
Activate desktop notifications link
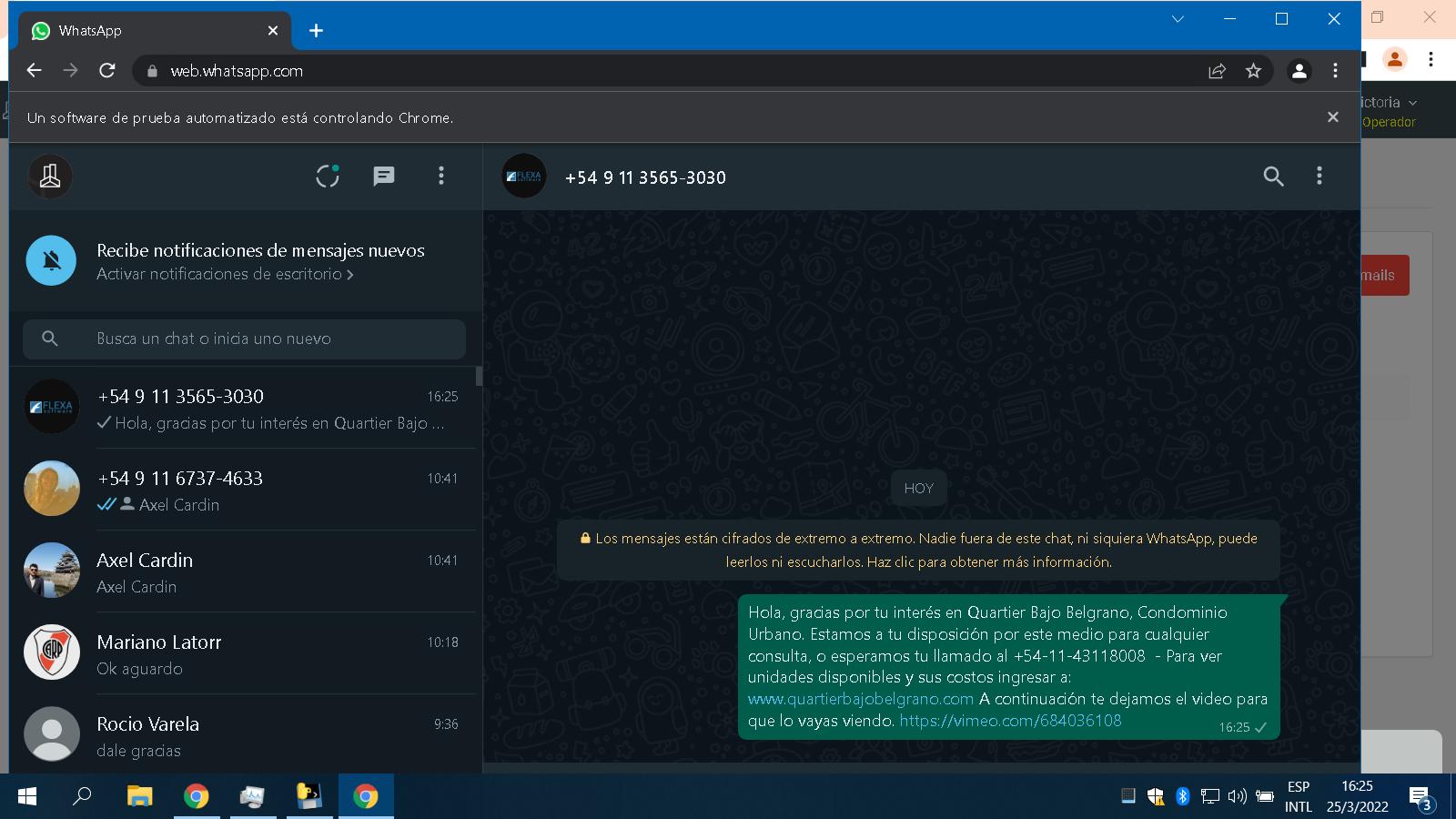click(225, 274)
